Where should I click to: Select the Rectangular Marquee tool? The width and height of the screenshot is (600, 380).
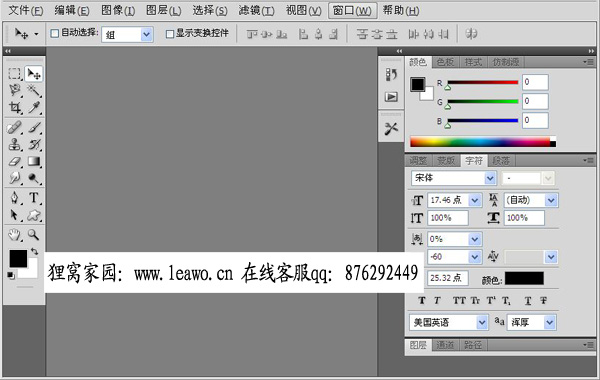[x=15, y=73]
